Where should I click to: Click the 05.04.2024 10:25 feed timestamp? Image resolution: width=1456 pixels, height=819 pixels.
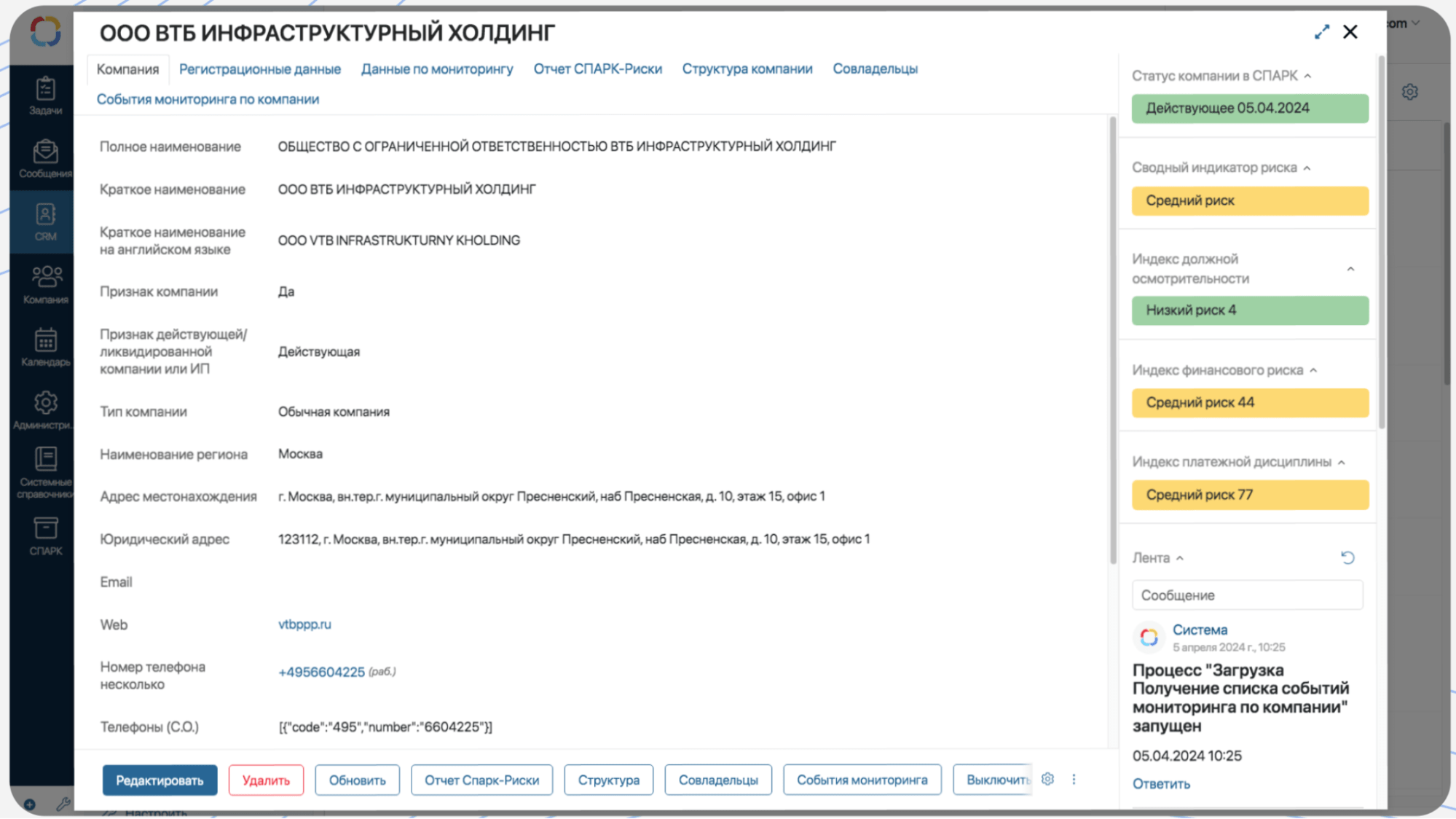tap(1187, 756)
